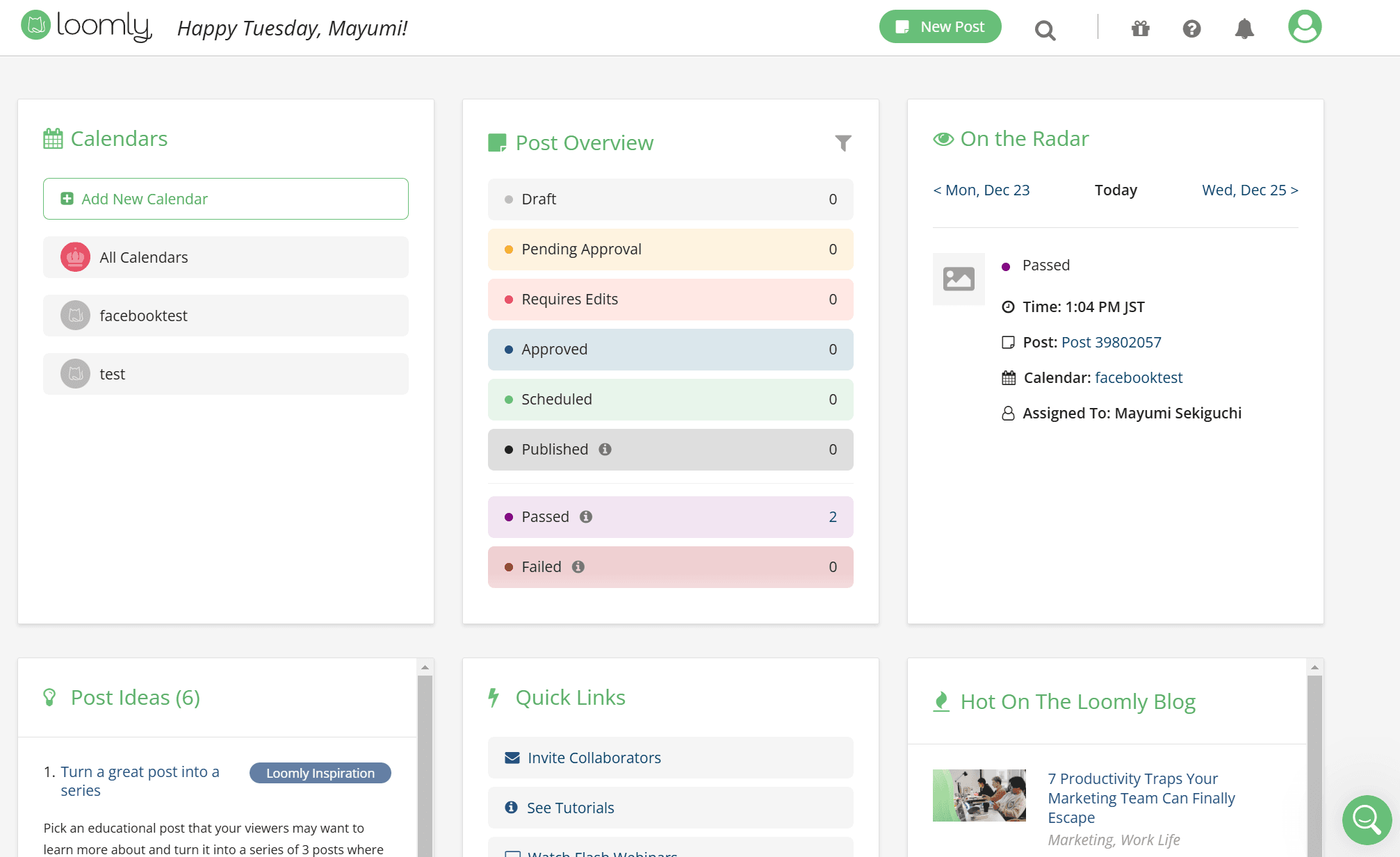The width and height of the screenshot is (1400, 857).
Task: Click the facebooktest calendar avatar icon
Action: coord(75,316)
